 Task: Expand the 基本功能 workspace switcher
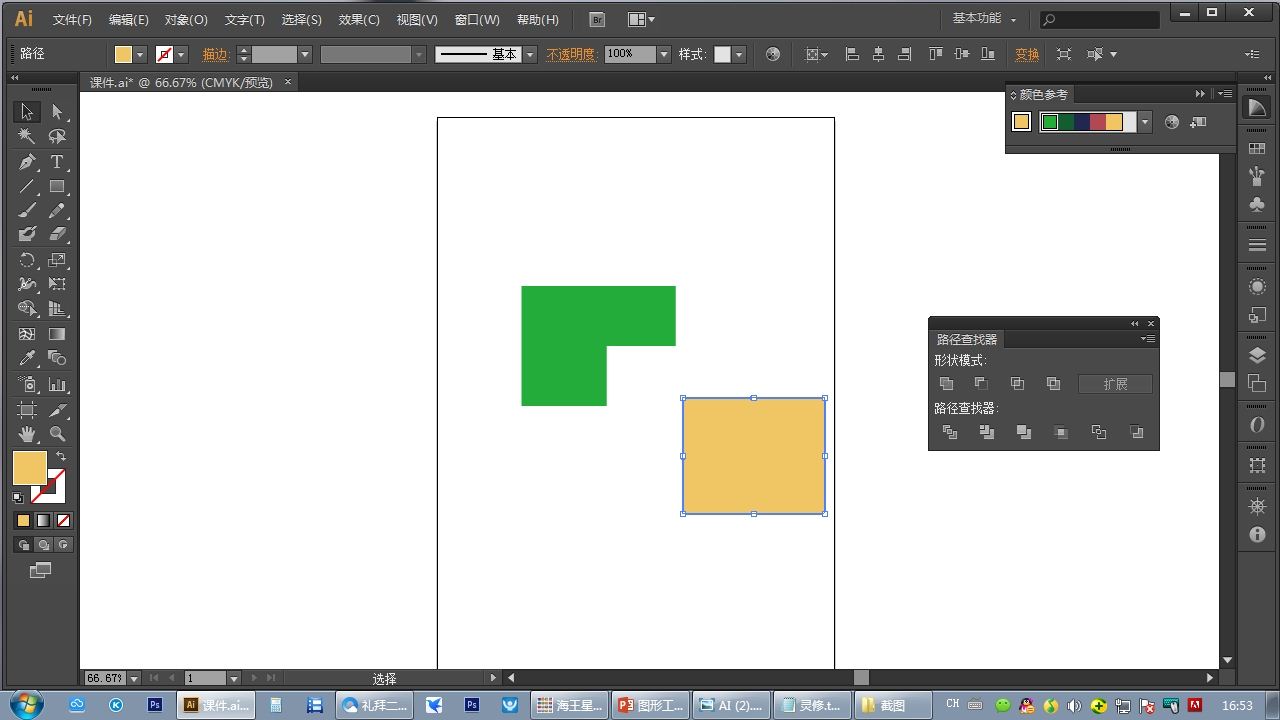984,19
